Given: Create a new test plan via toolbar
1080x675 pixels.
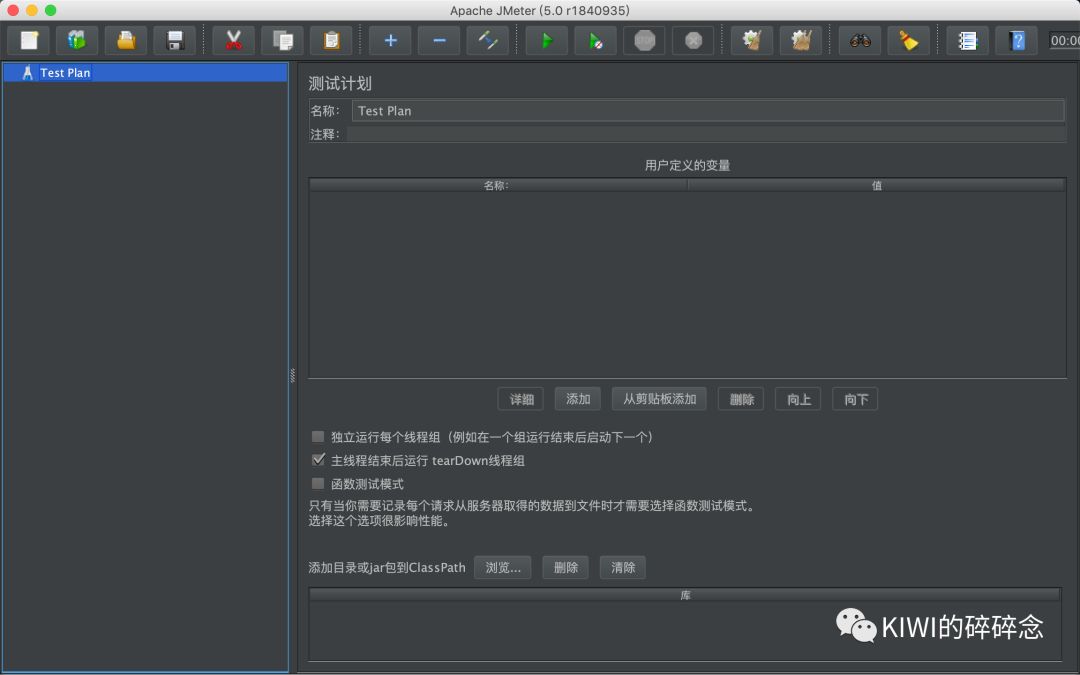Looking at the screenshot, I should click(x=29, y=41).
